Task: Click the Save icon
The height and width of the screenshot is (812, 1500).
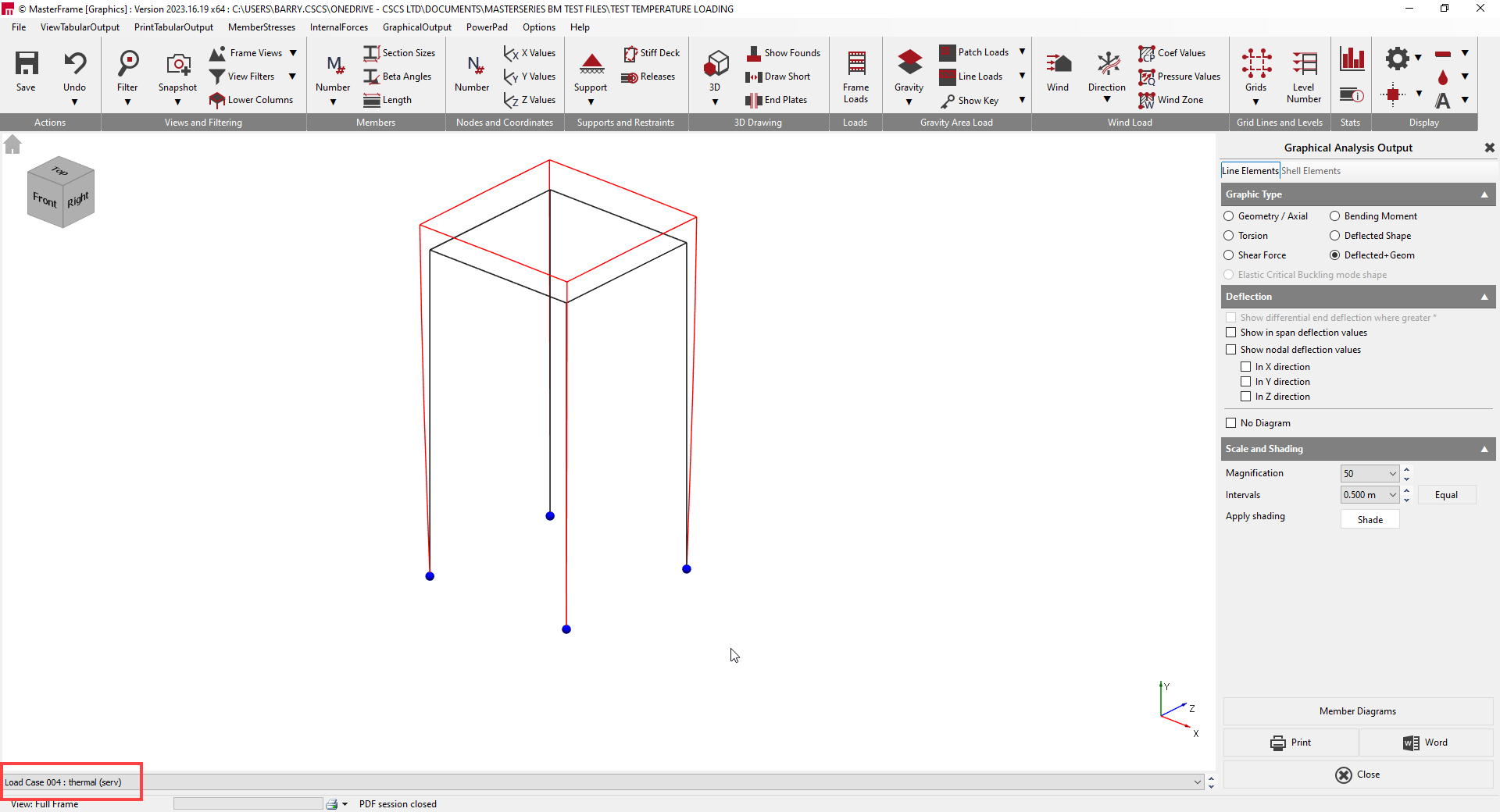Action: [26, 63]
